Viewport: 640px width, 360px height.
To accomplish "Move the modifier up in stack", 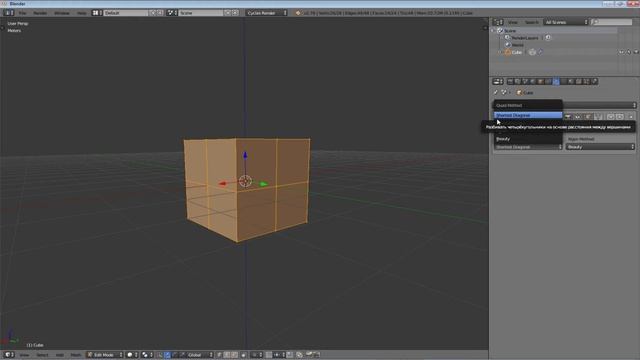I will coord(611,117).
